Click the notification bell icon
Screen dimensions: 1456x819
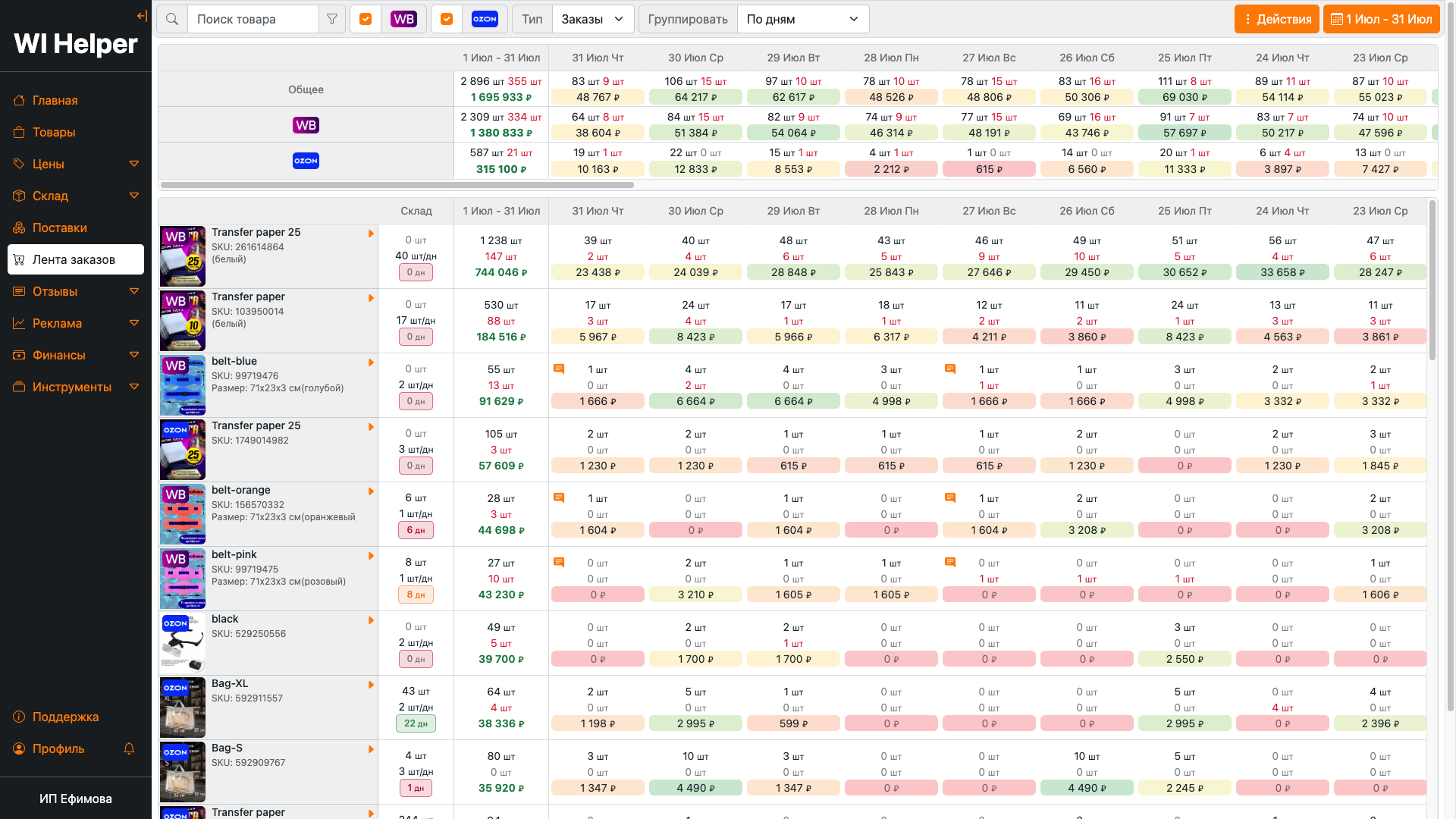(129, 748)
